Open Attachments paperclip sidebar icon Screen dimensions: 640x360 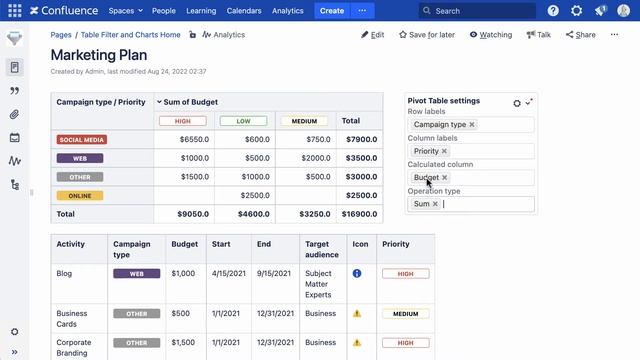(x=15, y=114)
